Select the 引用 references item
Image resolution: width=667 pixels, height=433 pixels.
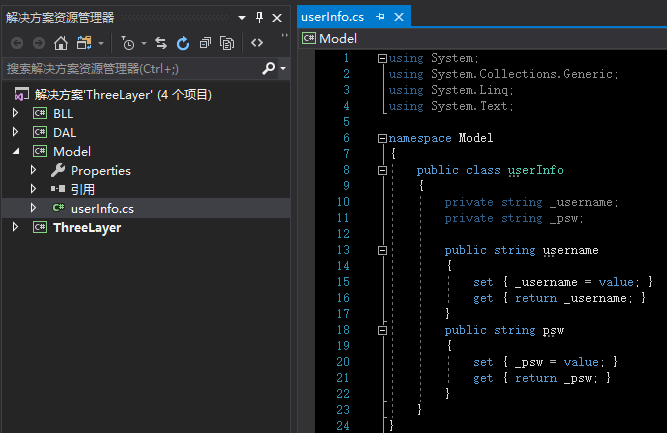pos(83,189)
